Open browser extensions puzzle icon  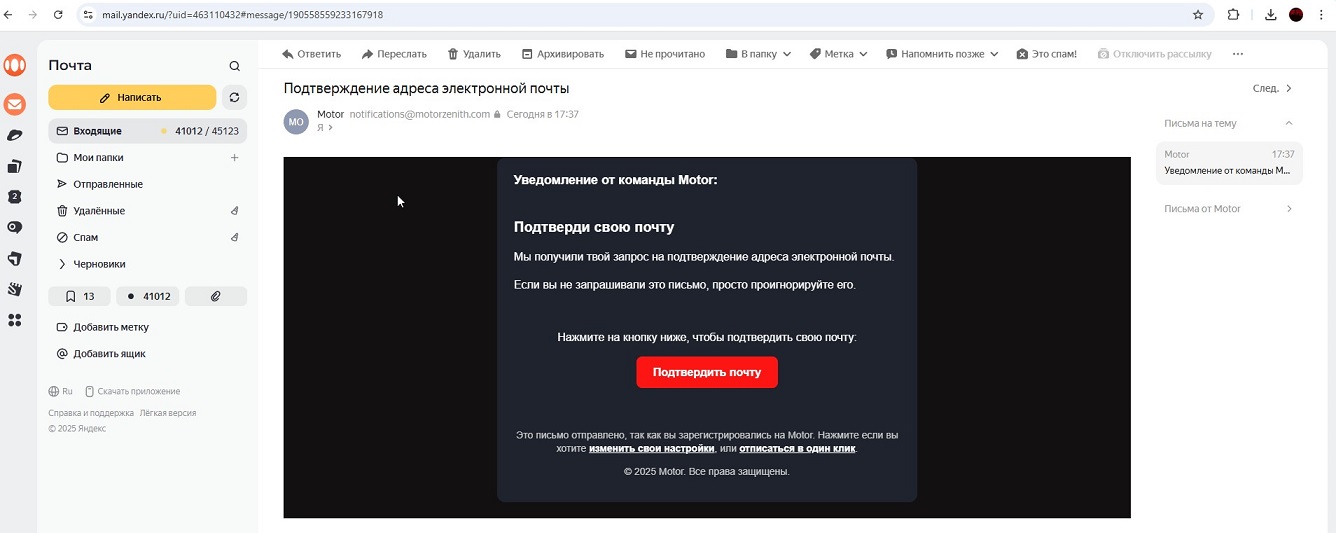(1233, 15)
